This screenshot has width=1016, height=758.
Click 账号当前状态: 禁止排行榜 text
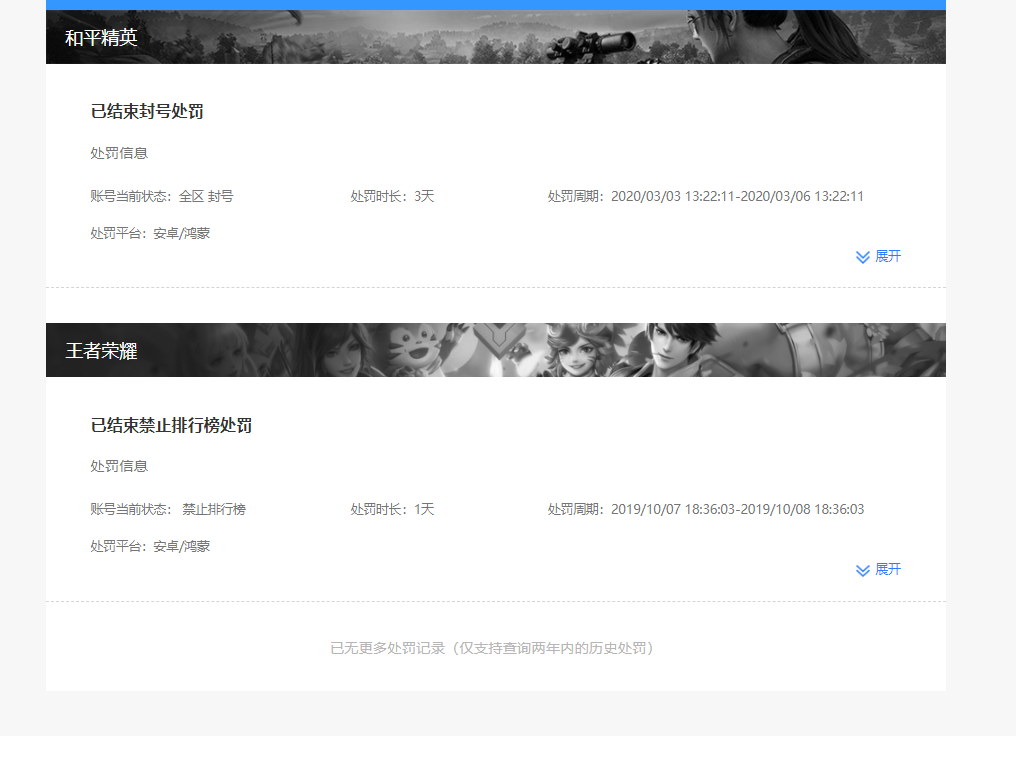(x=168, y=509)
